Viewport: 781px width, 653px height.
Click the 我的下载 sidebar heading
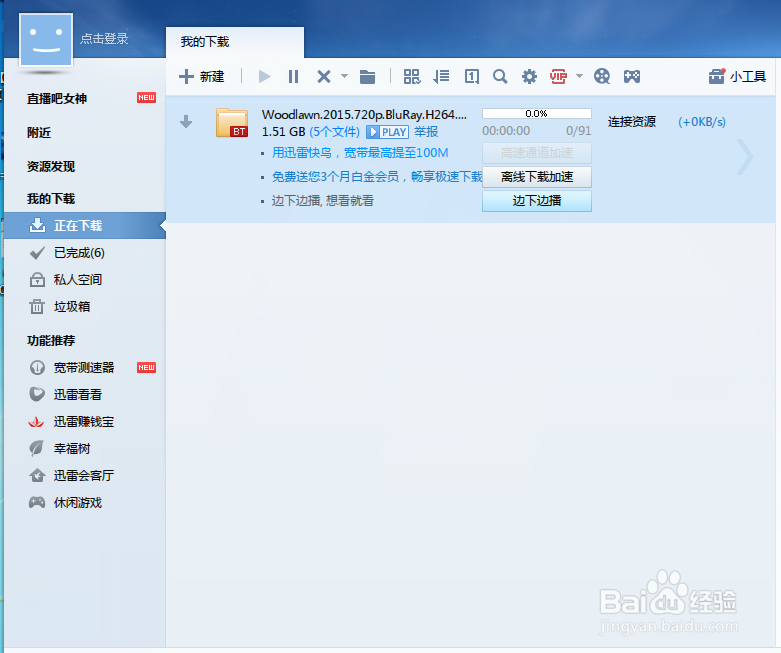(x=51, y=199)
